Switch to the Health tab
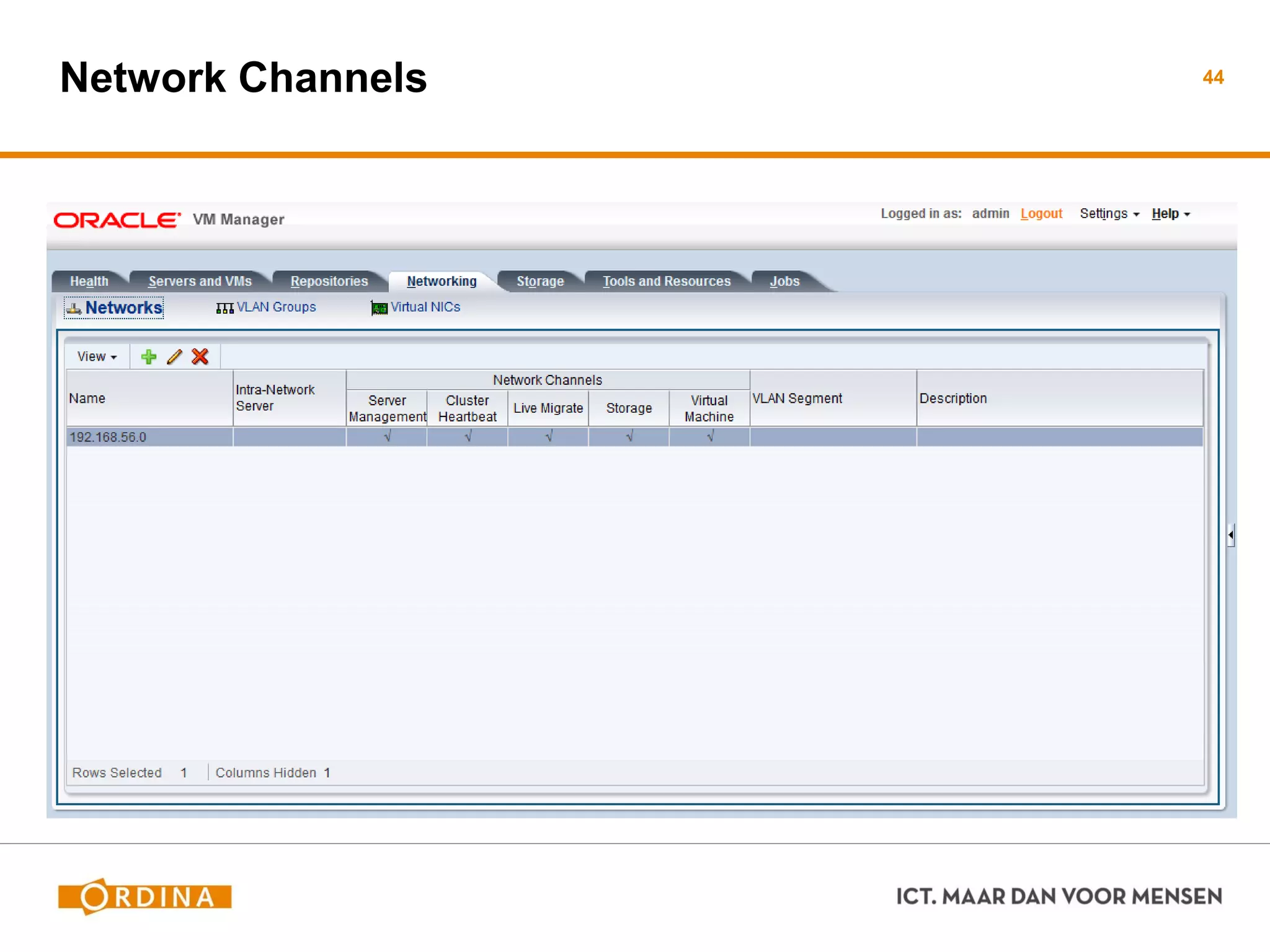The height and width of the screenshot is (952, 1270). point(89,281)
